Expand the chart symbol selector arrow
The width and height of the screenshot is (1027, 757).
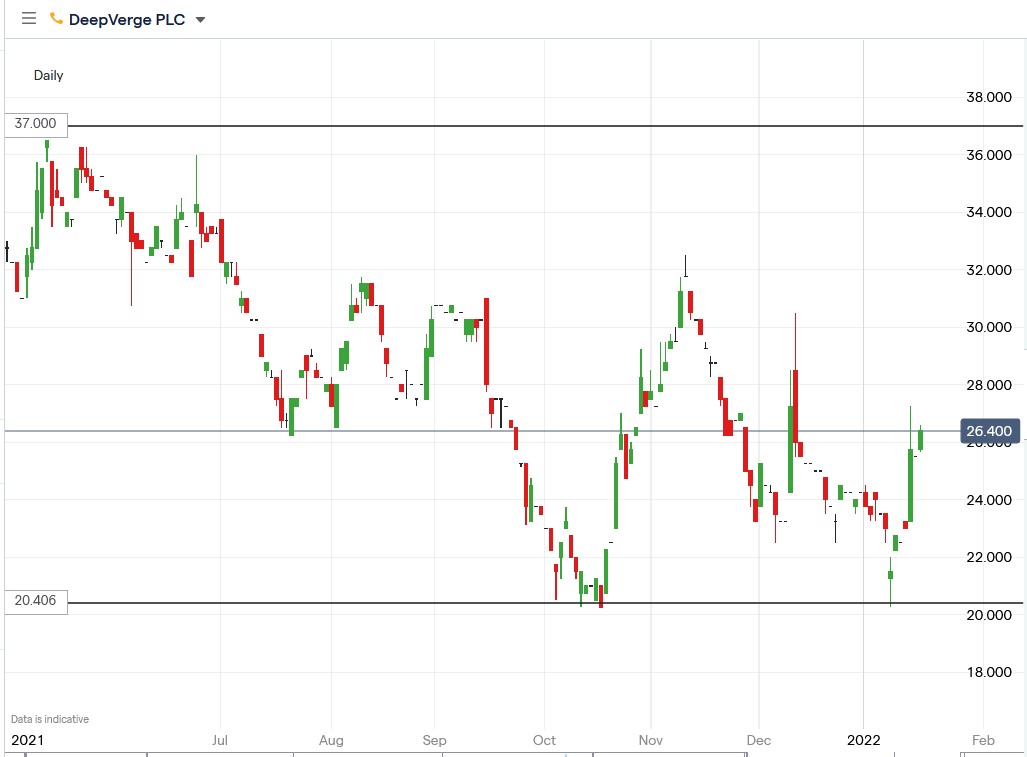199,19
